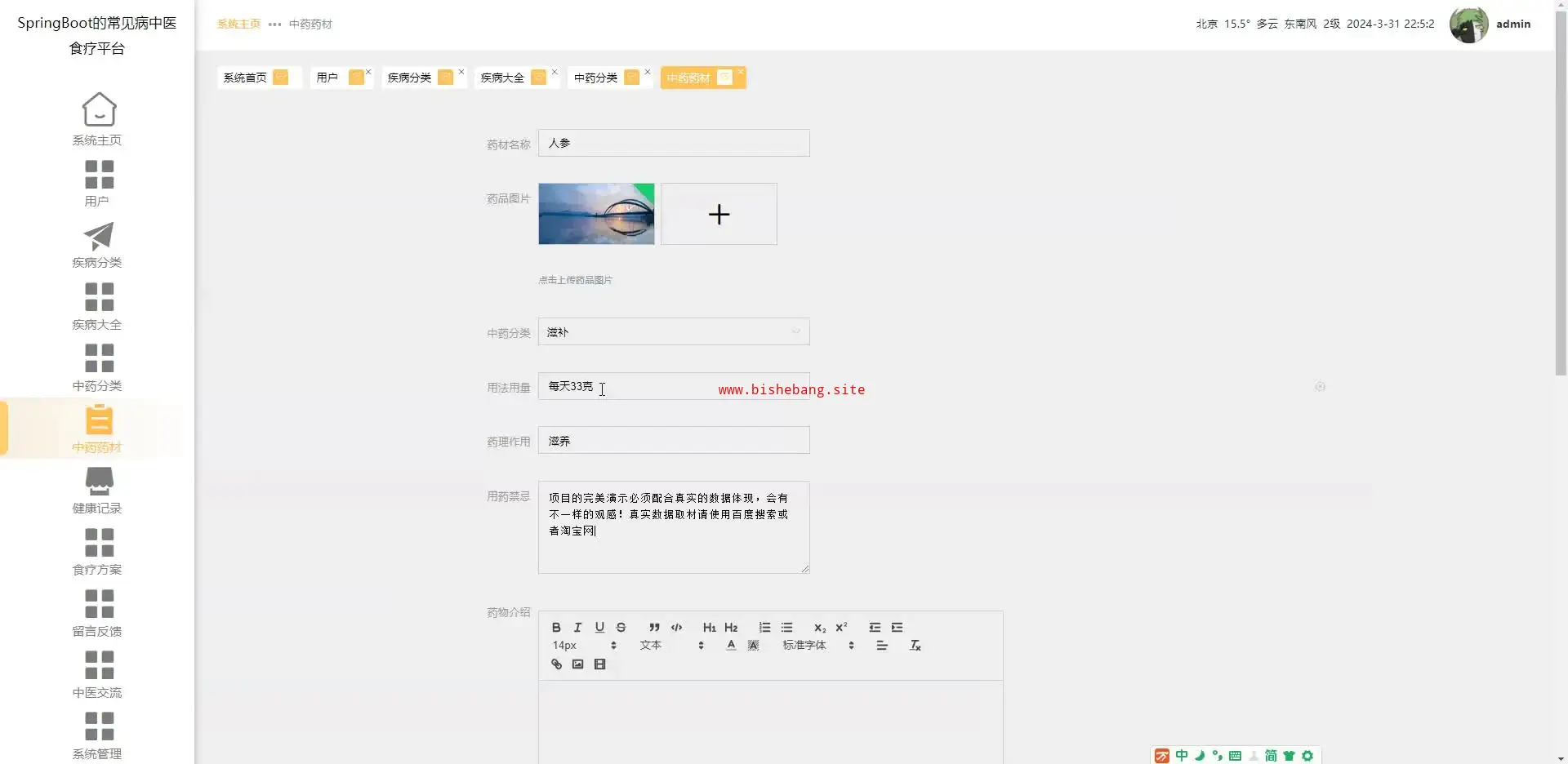
Task: Toggle underline formatting in editor
Action: [599, 627]
